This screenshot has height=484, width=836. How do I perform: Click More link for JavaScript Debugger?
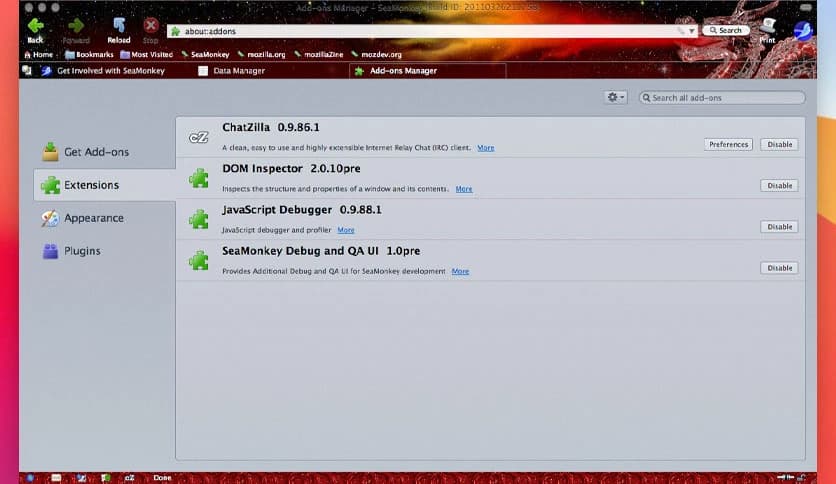345,230
